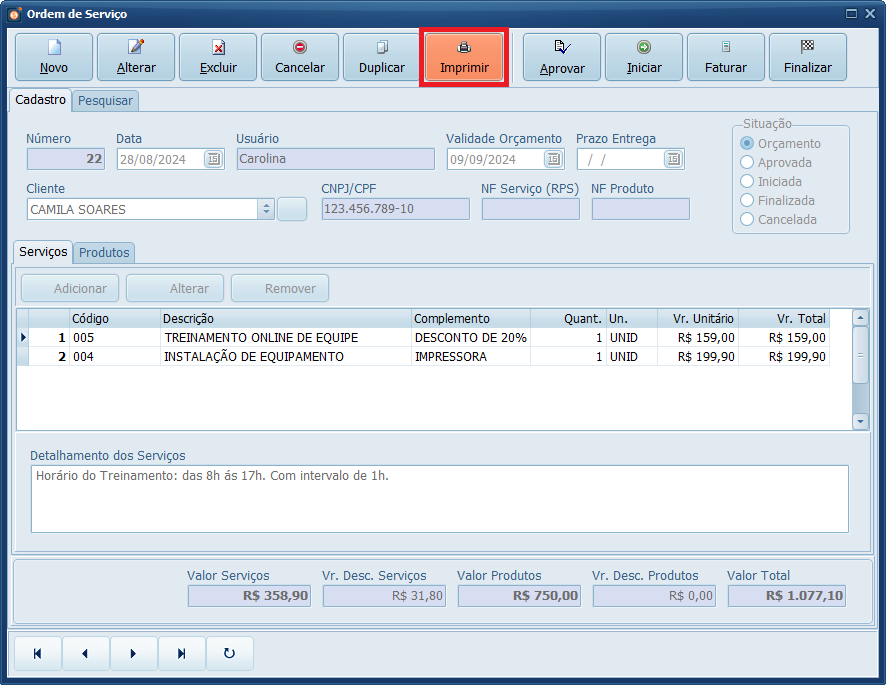Click the Faturar invoice button
The image size is (886, 685).
click(726, 57)
